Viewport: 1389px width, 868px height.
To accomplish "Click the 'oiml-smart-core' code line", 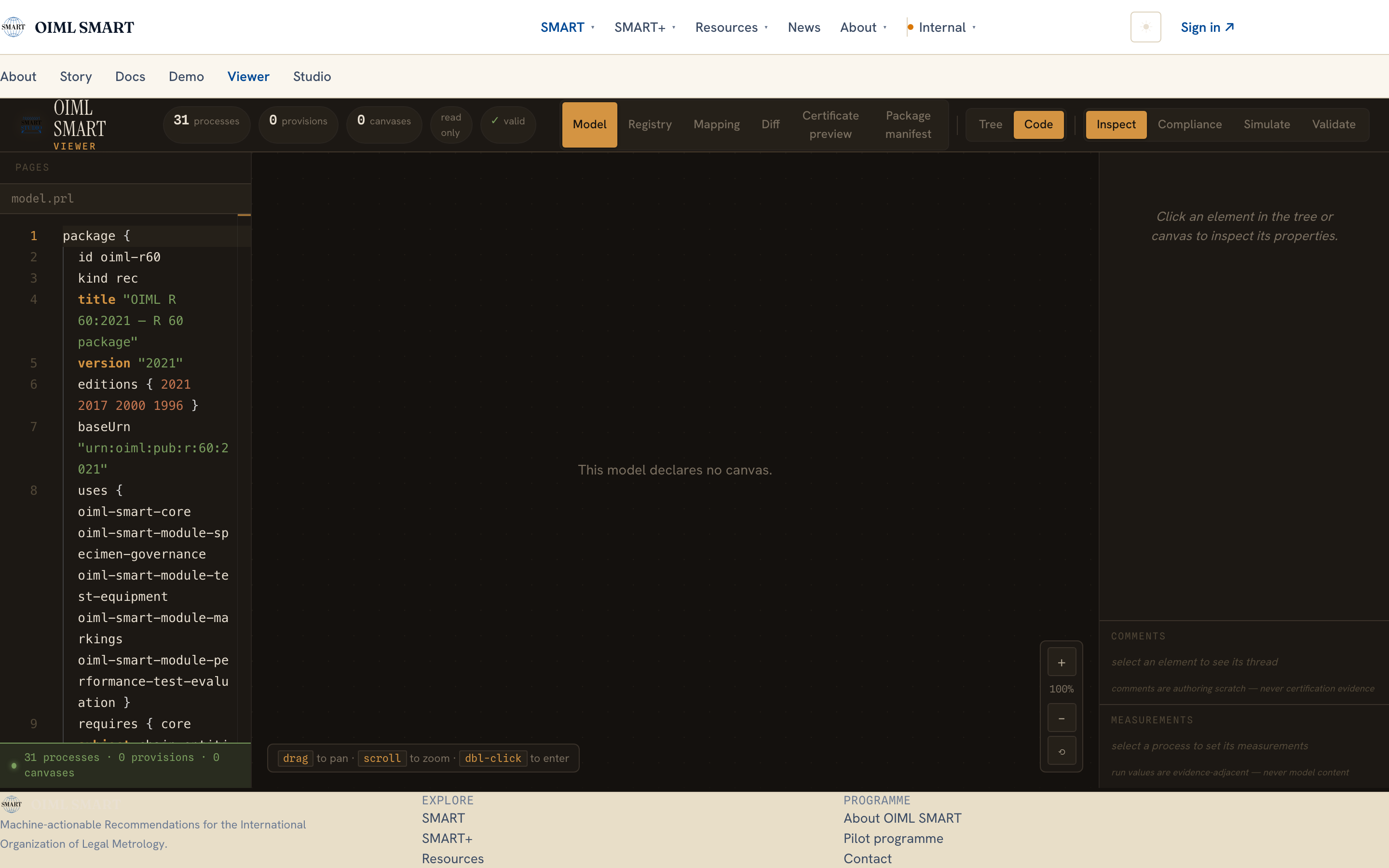I will point(134,512).
